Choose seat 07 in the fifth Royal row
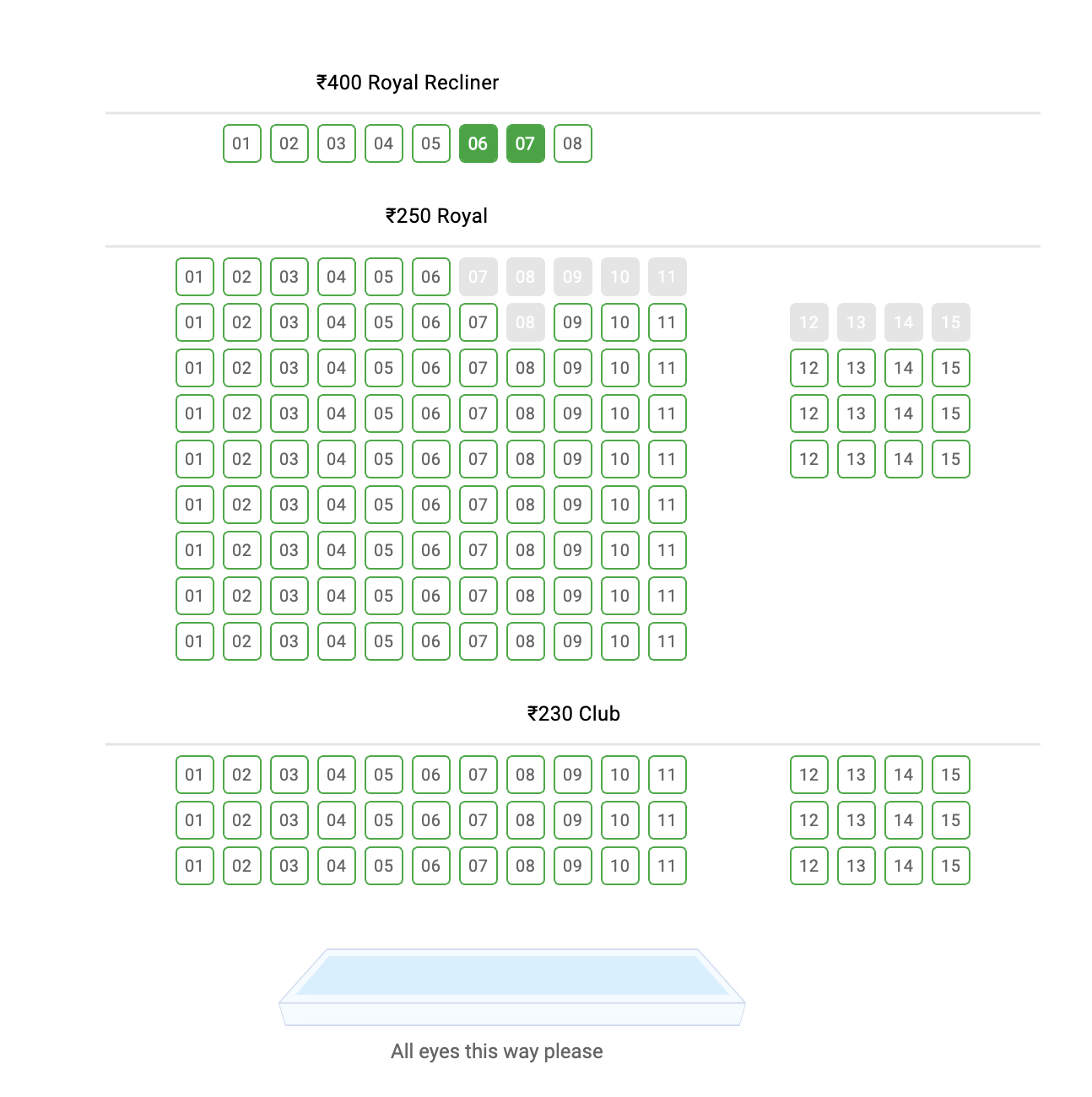The width and height of the screenshot is (1092, 1097). click(478, 459)
